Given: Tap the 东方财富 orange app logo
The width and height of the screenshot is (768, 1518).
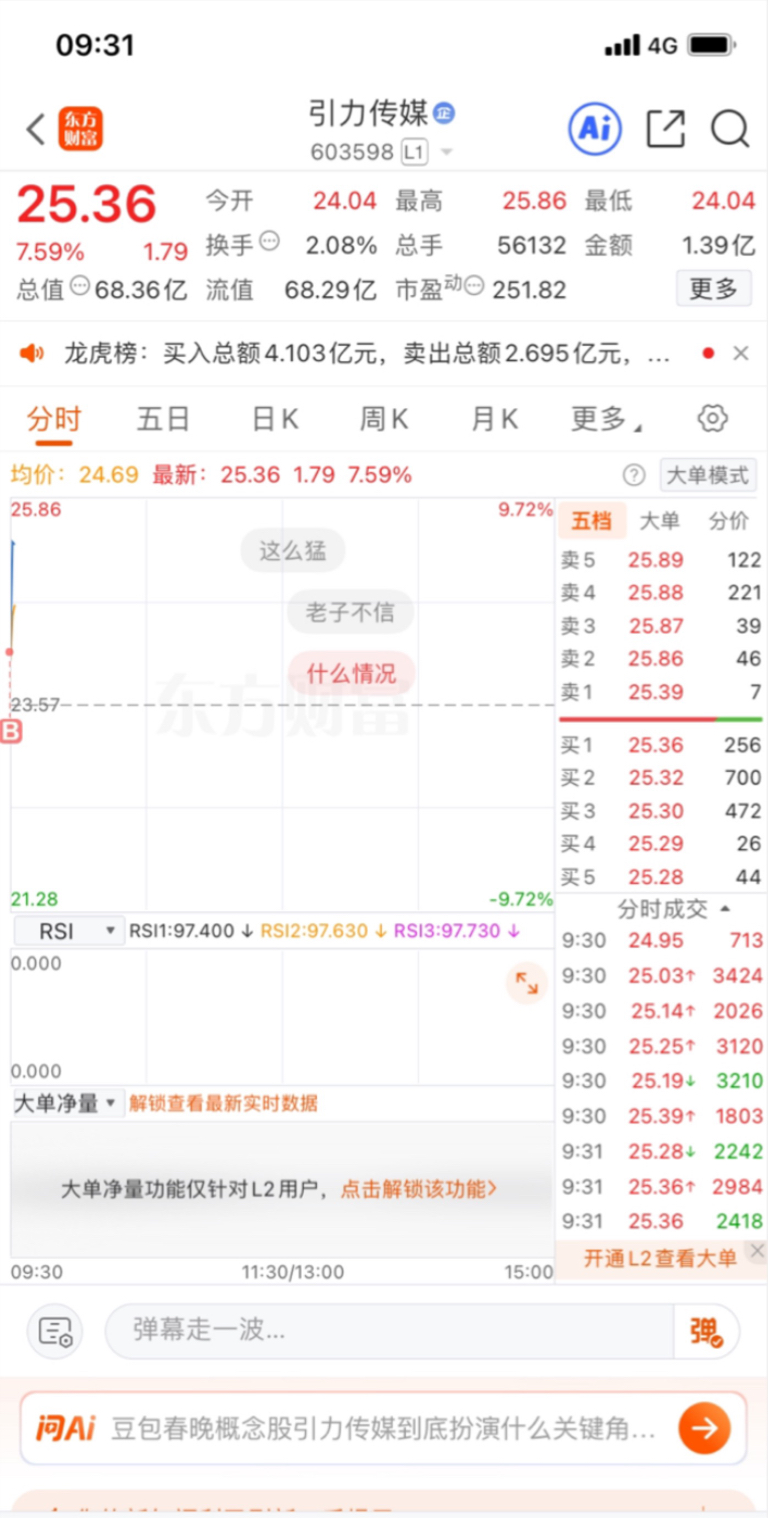Looking at the screenshot, I should [80, 129].
